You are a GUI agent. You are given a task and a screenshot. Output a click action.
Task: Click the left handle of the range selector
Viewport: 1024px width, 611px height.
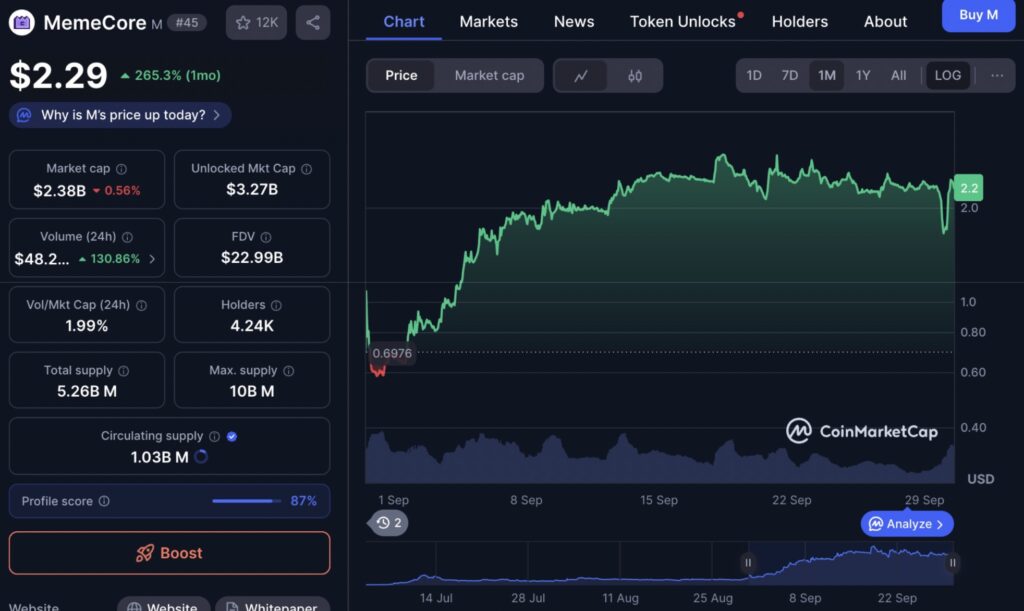tap(748, 563)
